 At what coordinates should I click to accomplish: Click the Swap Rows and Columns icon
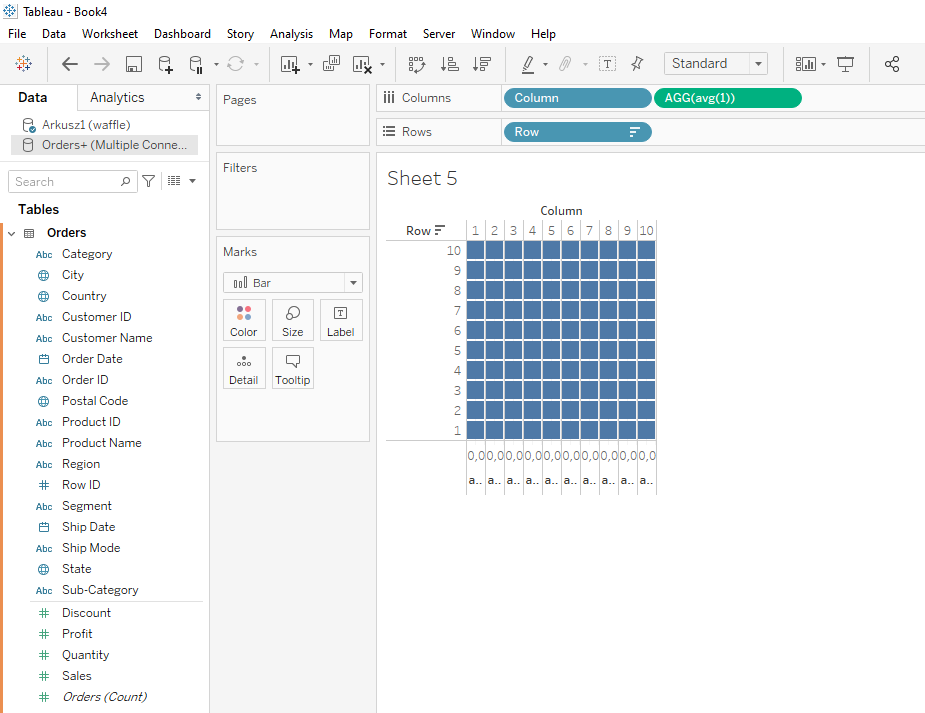(x=417, y=64)
